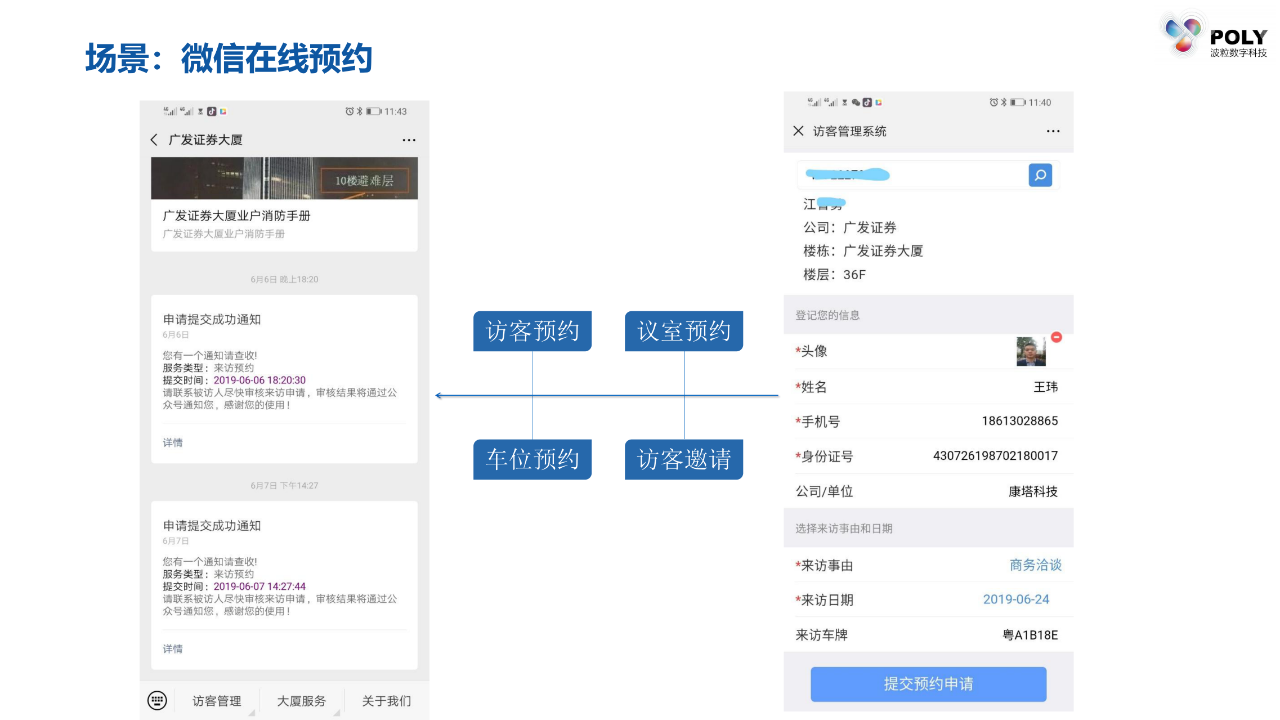Screen dimensions: 1280x720
Task: Open more options in 广发证券大厦 chat
Action: 409,140
